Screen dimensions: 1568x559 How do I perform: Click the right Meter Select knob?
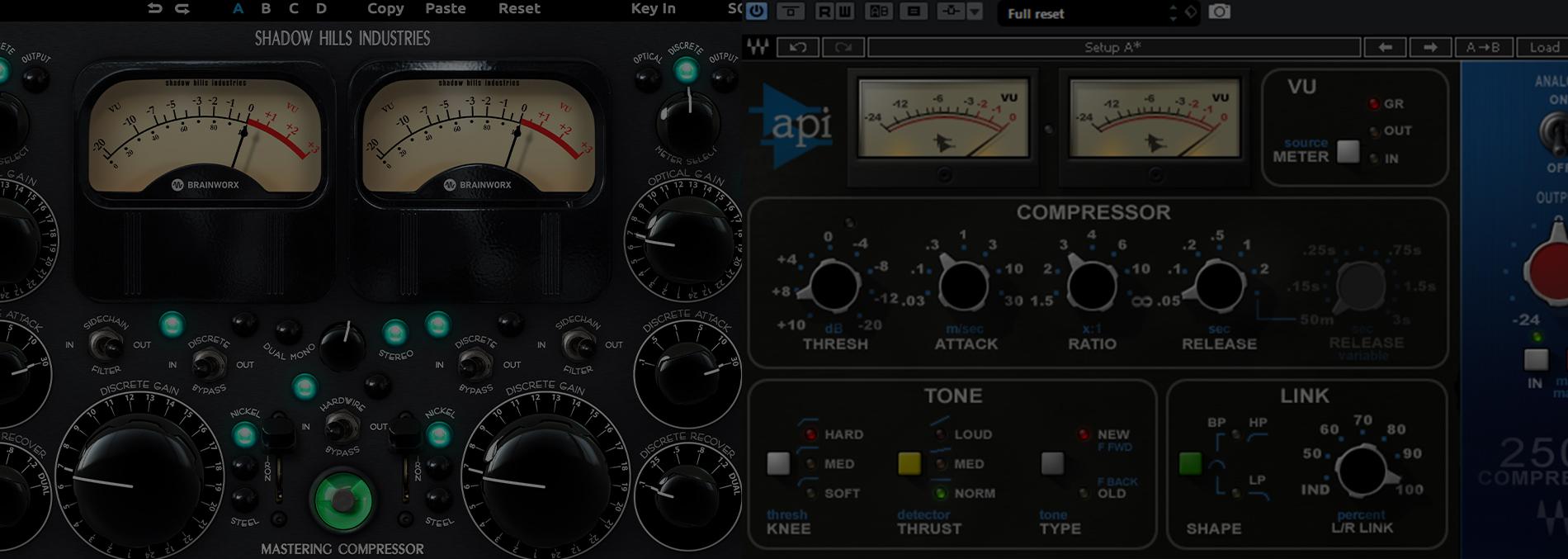pos(688,122)
